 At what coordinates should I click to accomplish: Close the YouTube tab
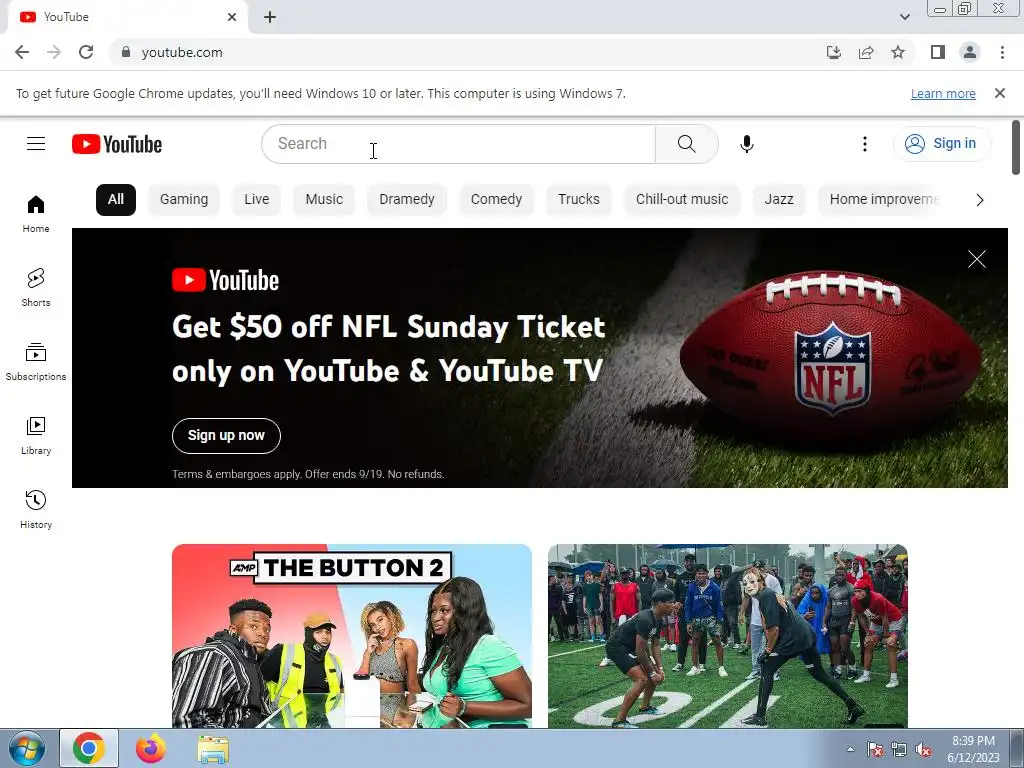click(232, 17)
